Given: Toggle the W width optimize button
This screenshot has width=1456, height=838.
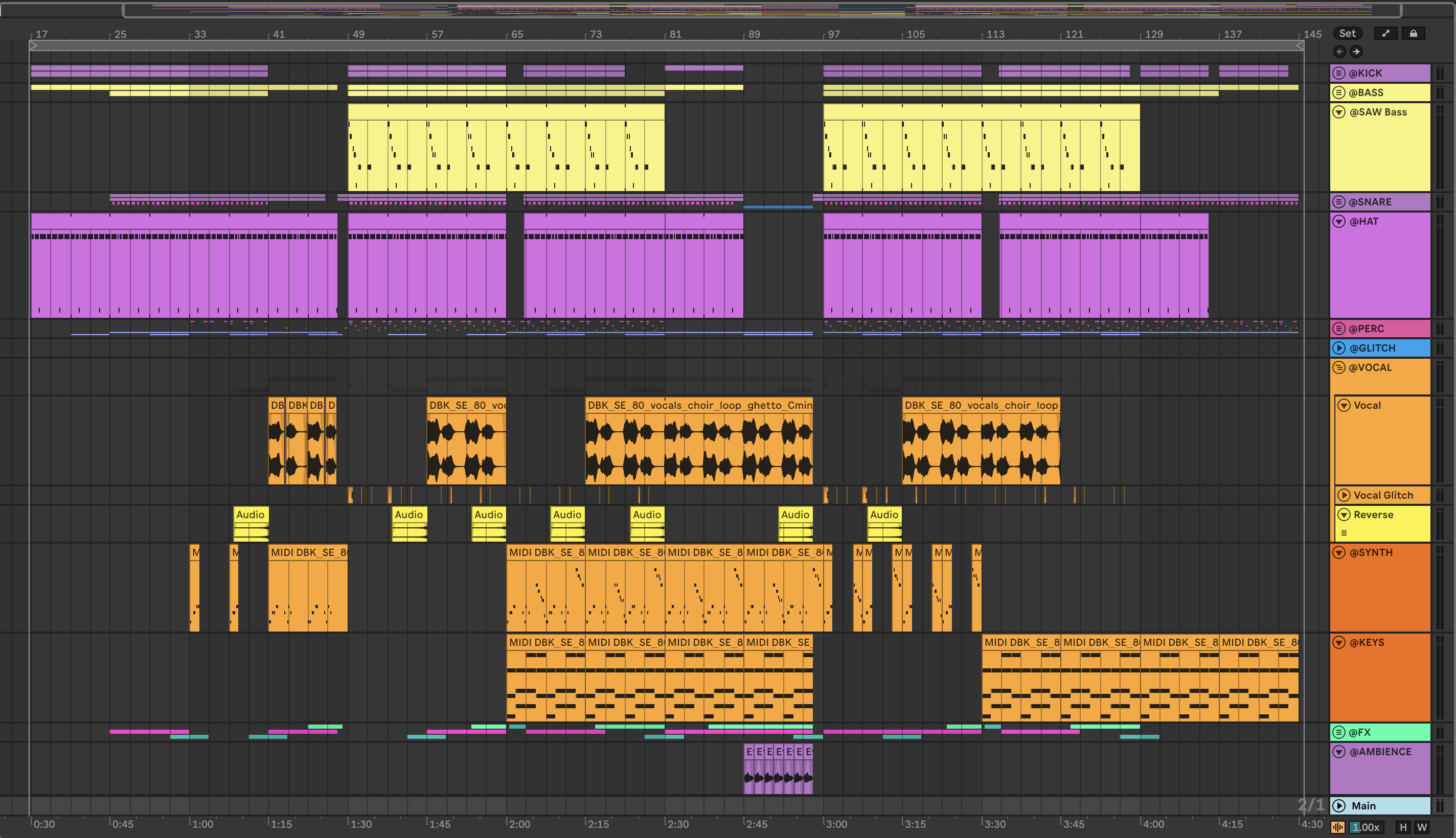Looking at the screenshot, I should pyautogui.click(x=1422, y=827).
